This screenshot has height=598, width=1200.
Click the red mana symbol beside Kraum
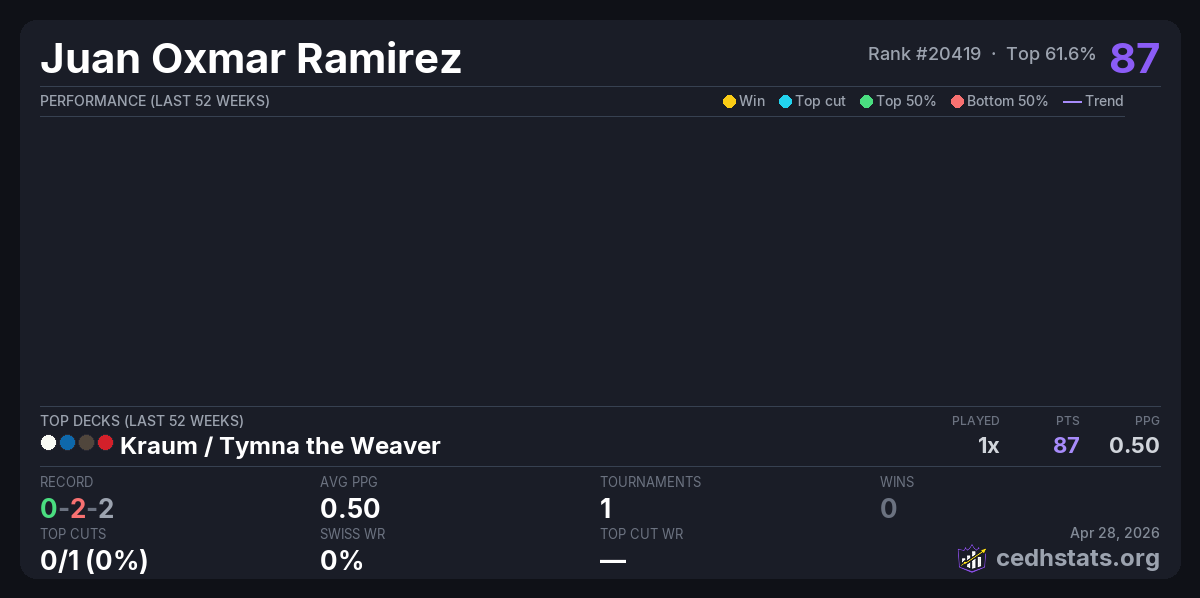pos(105,442)
